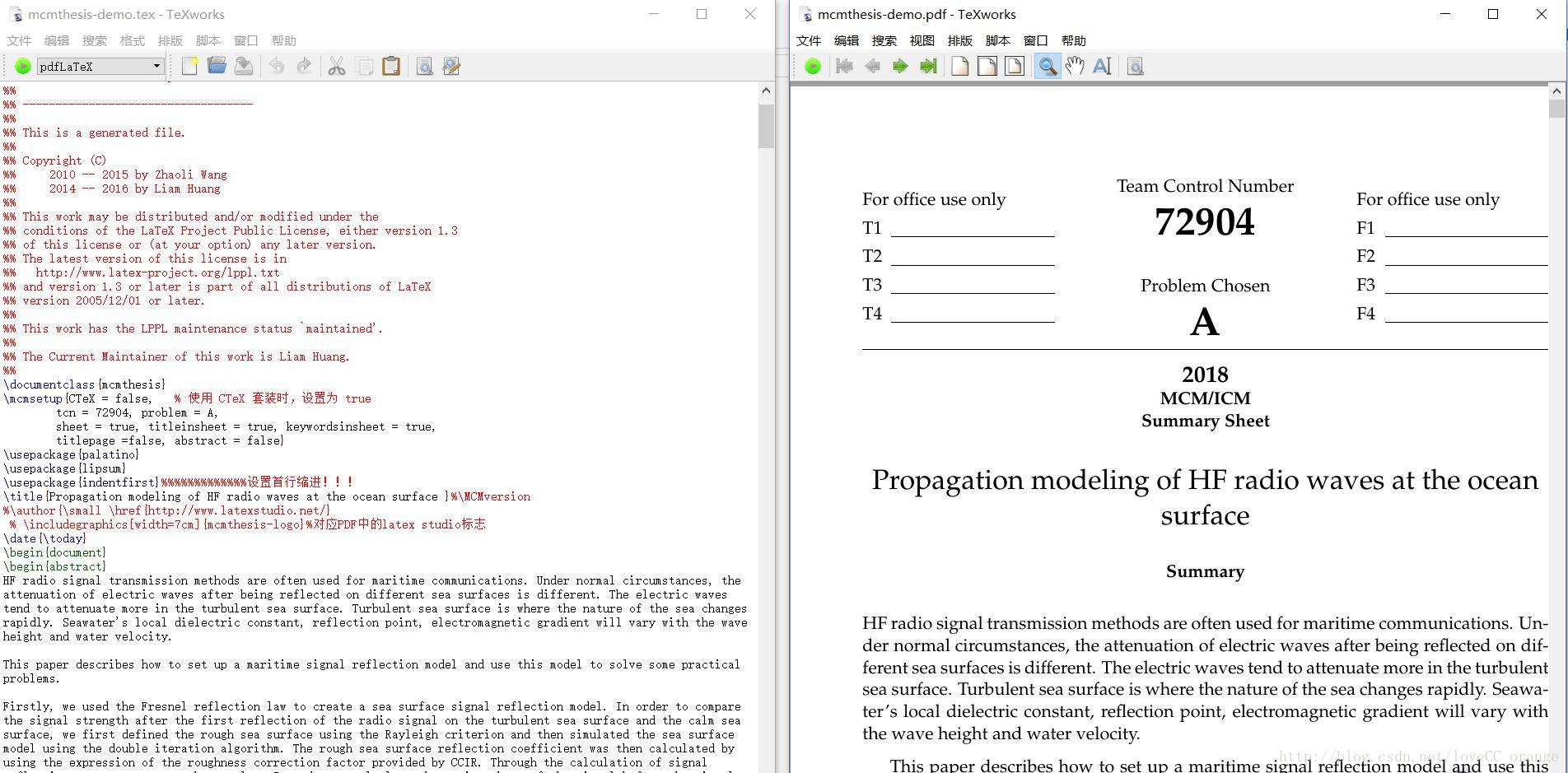Screen dimensions: 1568x773
Task: Save the file using the editor toolbar
Action: [x=244, y=67]
